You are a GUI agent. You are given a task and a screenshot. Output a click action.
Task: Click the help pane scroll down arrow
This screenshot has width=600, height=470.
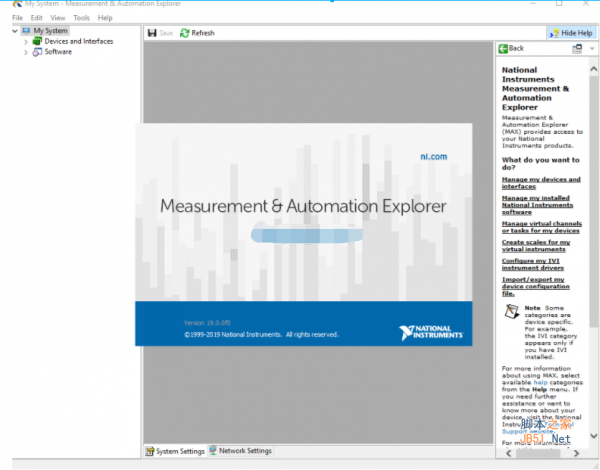[x=593, y=436]
